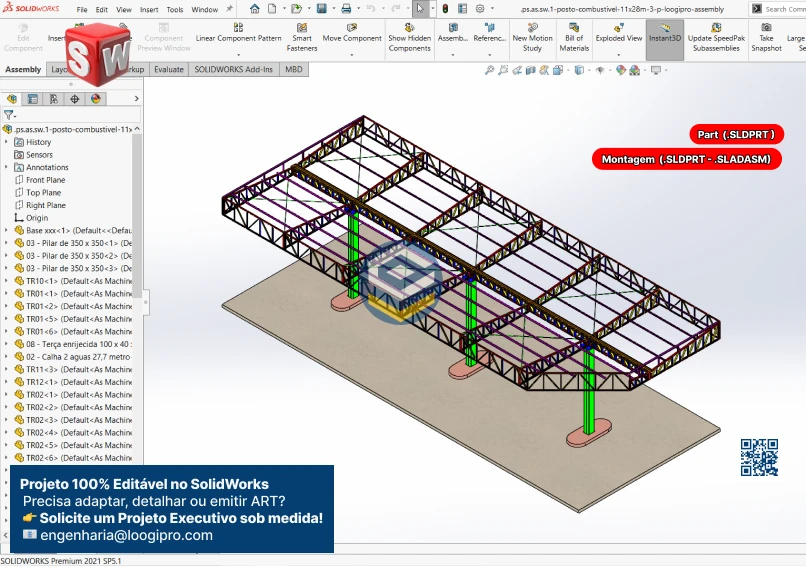Expand the Annotations folder
806x568 pixels.
point(6,168)
